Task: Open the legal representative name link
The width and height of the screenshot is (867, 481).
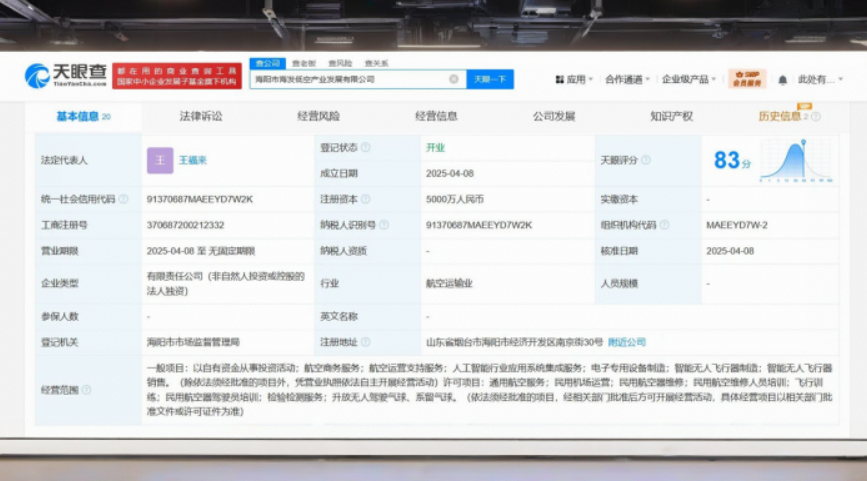Action: pos(192,160)
